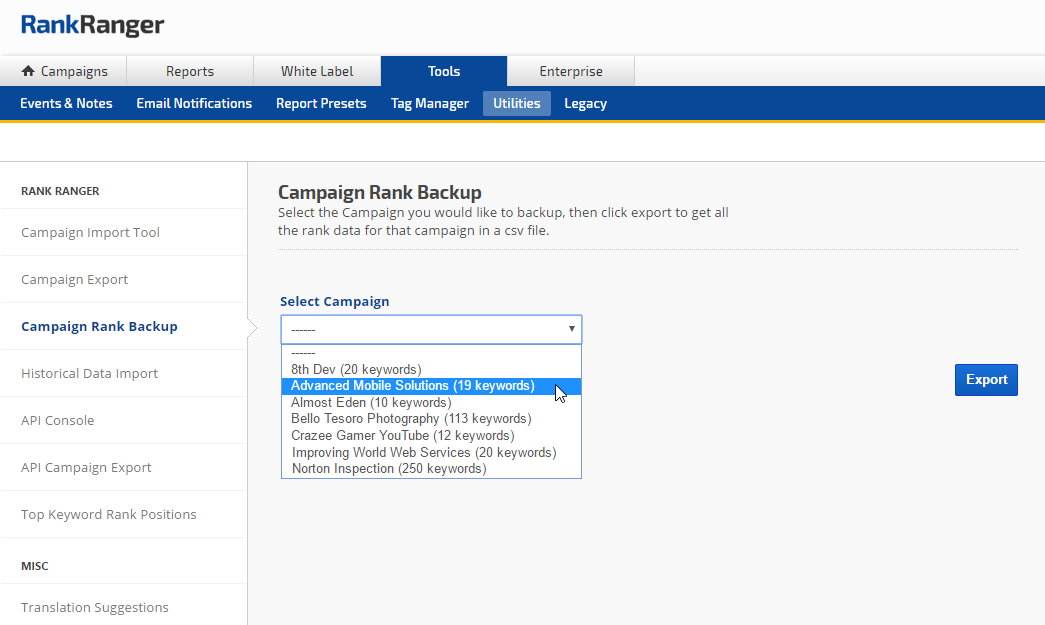Select Norton Inspection (250 keywords) option
1045x625 pixels.
(x=388, y=469)
